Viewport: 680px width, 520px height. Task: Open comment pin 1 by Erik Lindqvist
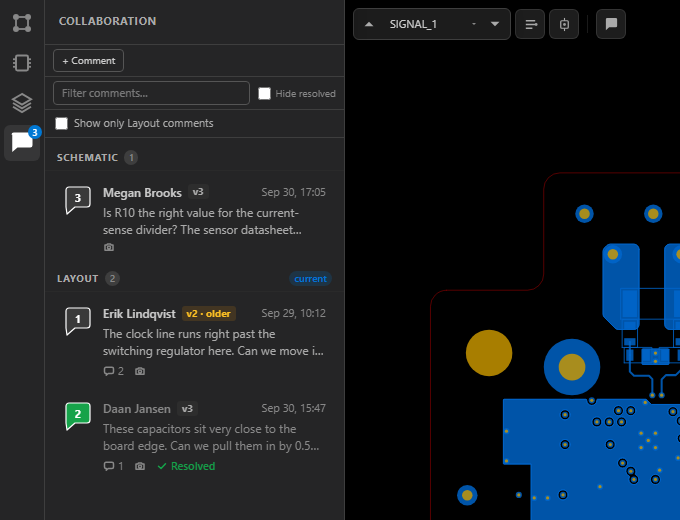(x=78, y=321)
